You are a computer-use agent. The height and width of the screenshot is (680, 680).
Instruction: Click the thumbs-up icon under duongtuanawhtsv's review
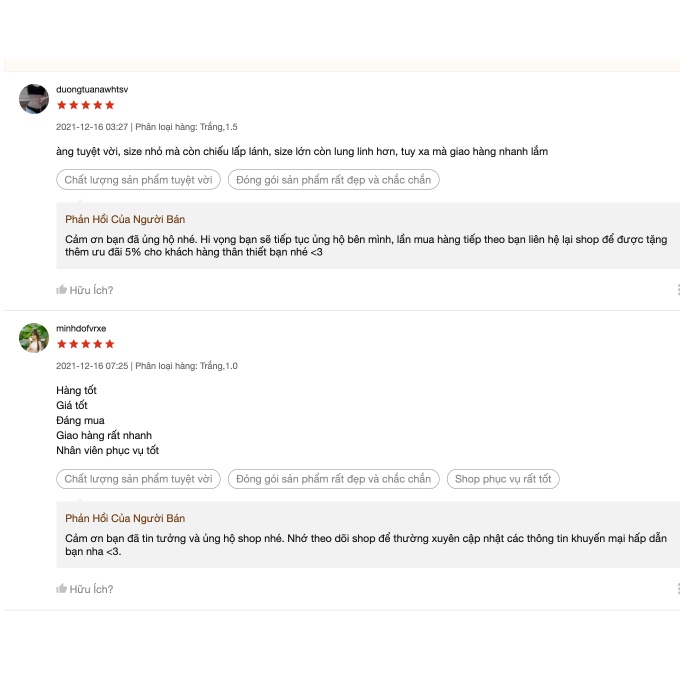[62, 290]
